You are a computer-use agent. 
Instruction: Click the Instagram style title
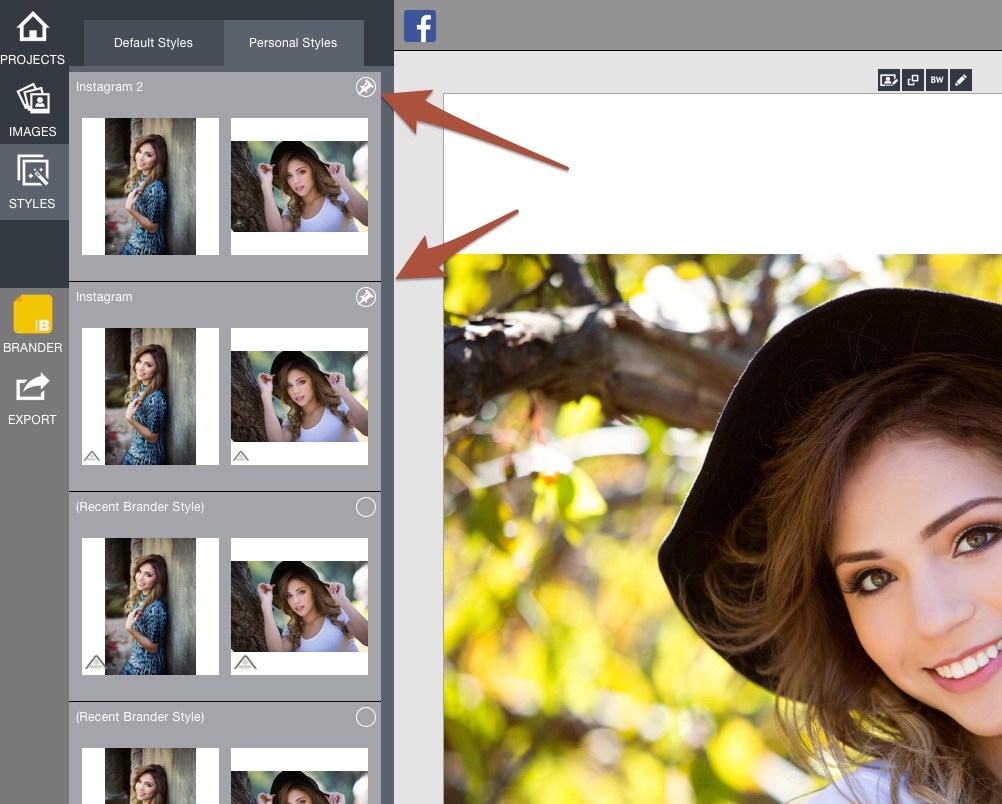(x=104, y=297)
